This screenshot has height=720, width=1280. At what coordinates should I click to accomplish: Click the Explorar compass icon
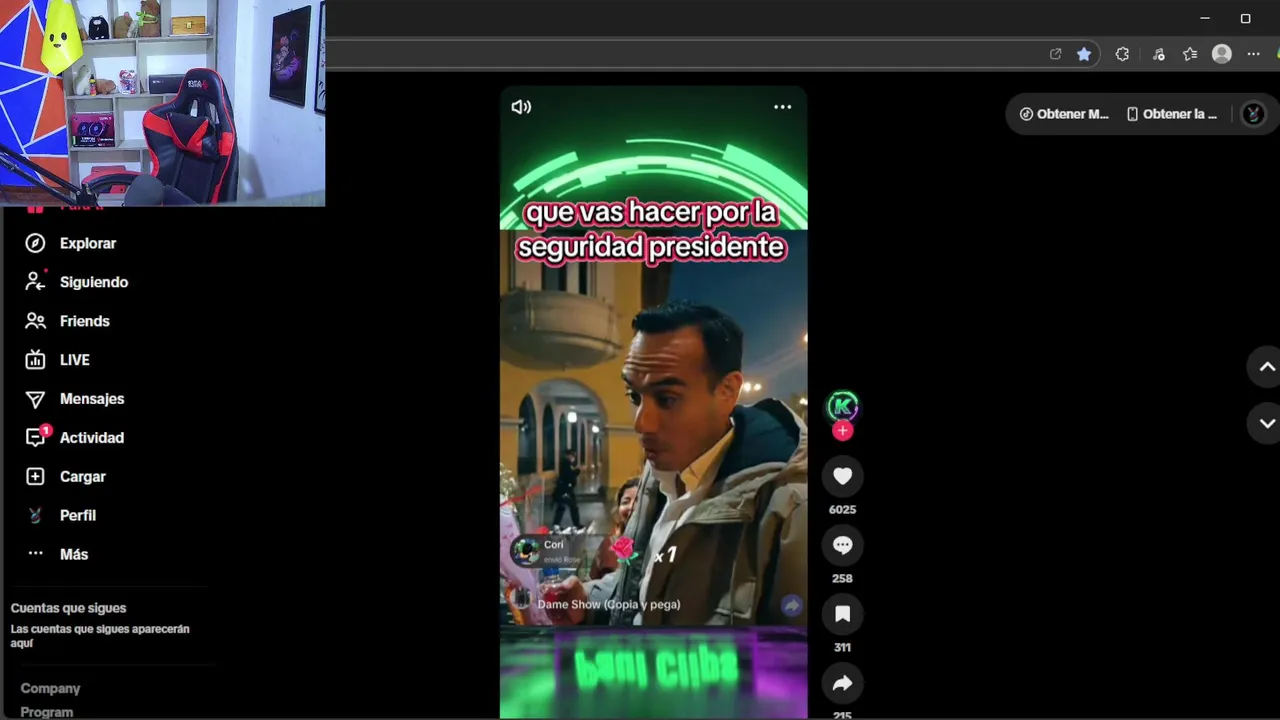pos(35,243)
